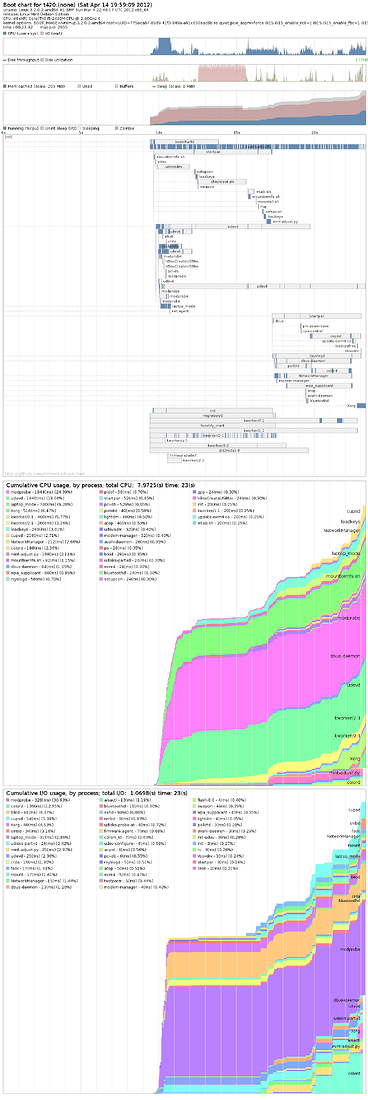Click the Disk utilization legend swatch
The image size is (368, 1100).
coord(43,60)
